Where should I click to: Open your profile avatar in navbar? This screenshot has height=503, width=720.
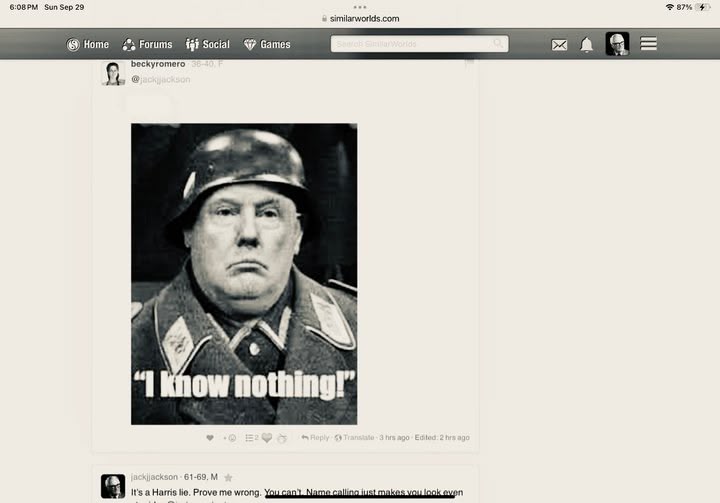(x=617, y=44)
